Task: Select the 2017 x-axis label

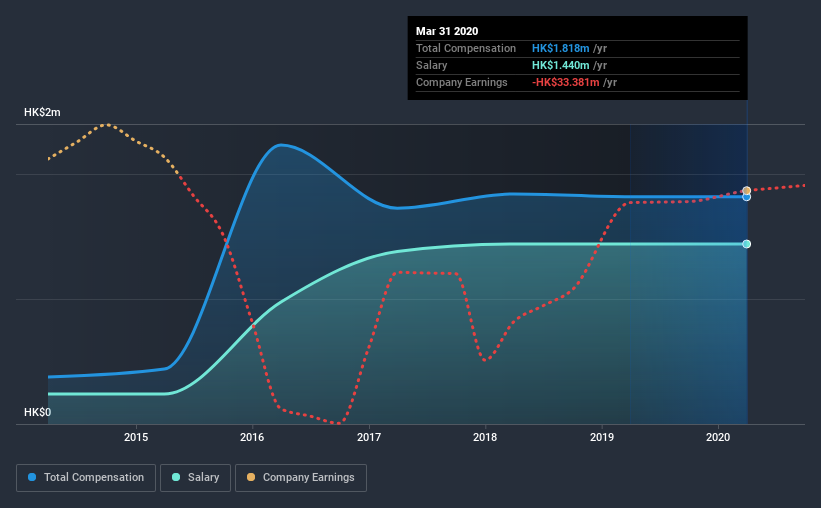Action: [369, 437]
